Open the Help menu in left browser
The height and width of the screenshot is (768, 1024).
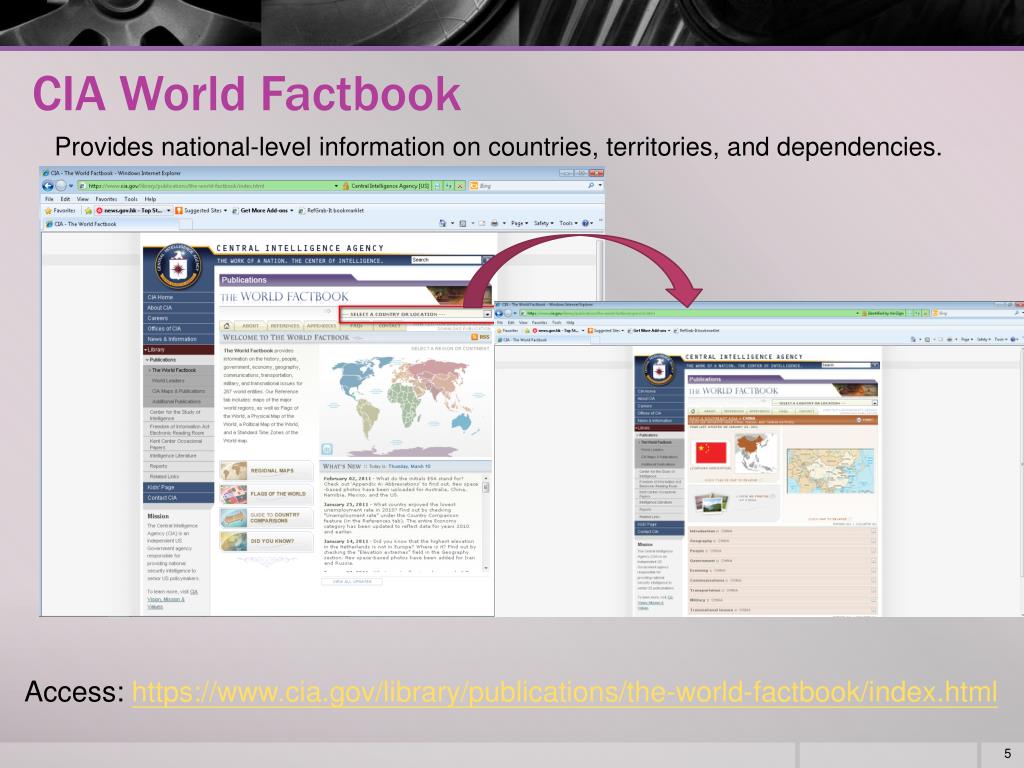150,199
